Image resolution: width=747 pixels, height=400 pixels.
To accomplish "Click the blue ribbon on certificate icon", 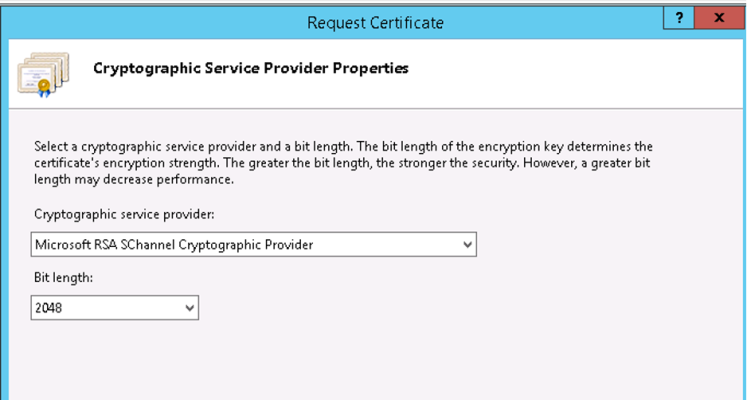I will [x=44, y=94].
